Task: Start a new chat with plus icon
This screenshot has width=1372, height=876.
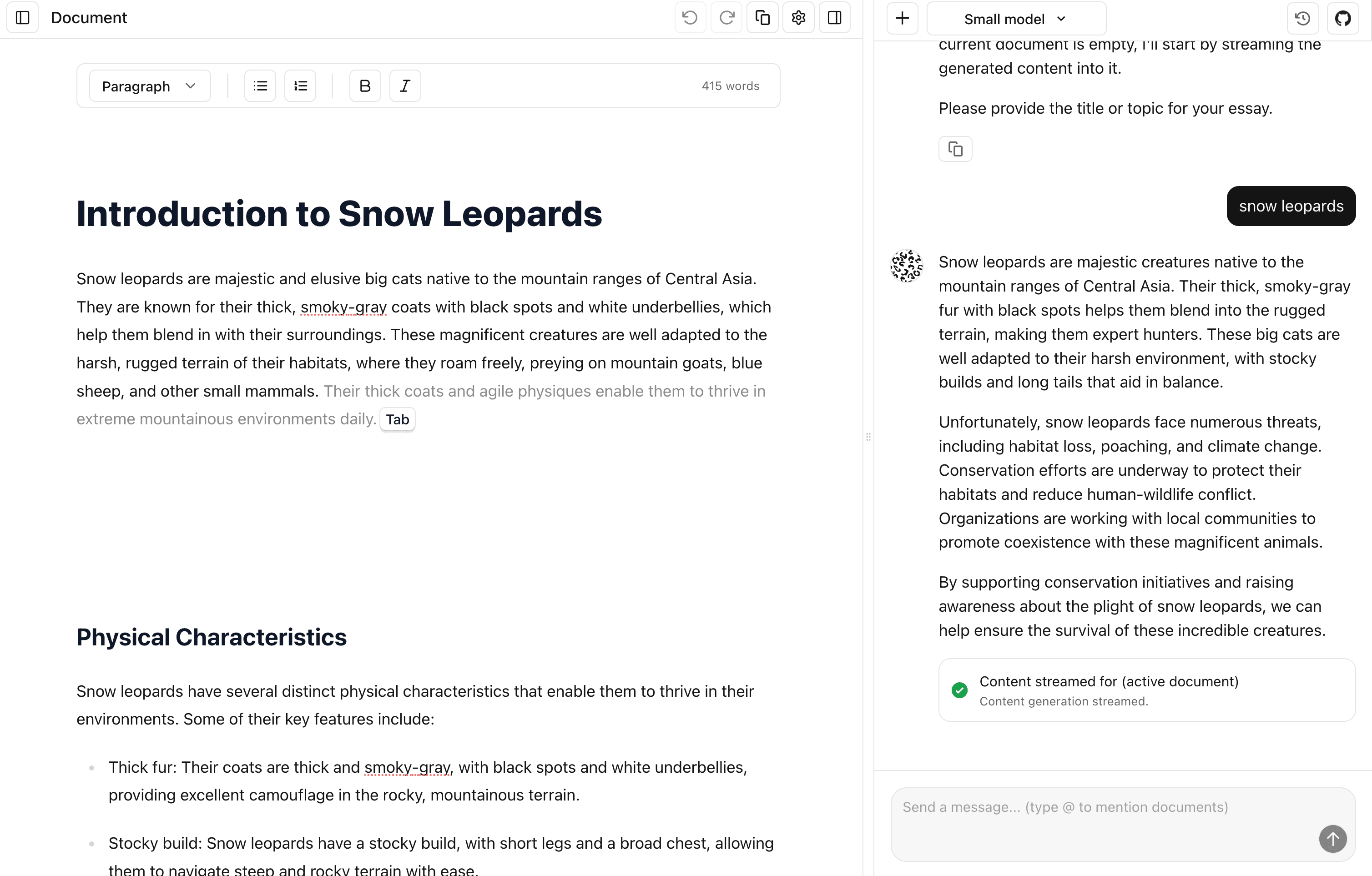Action: coord(903,18)
